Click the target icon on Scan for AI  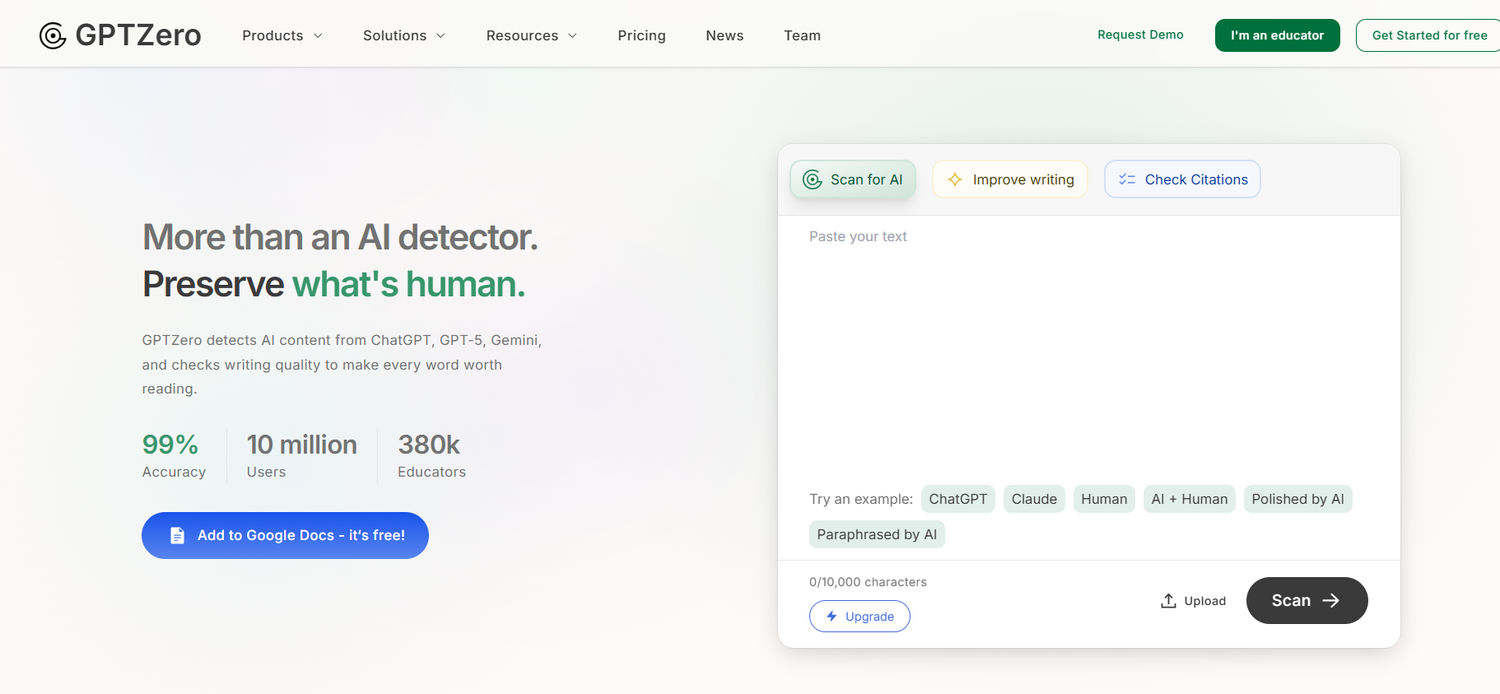[813, 180]
